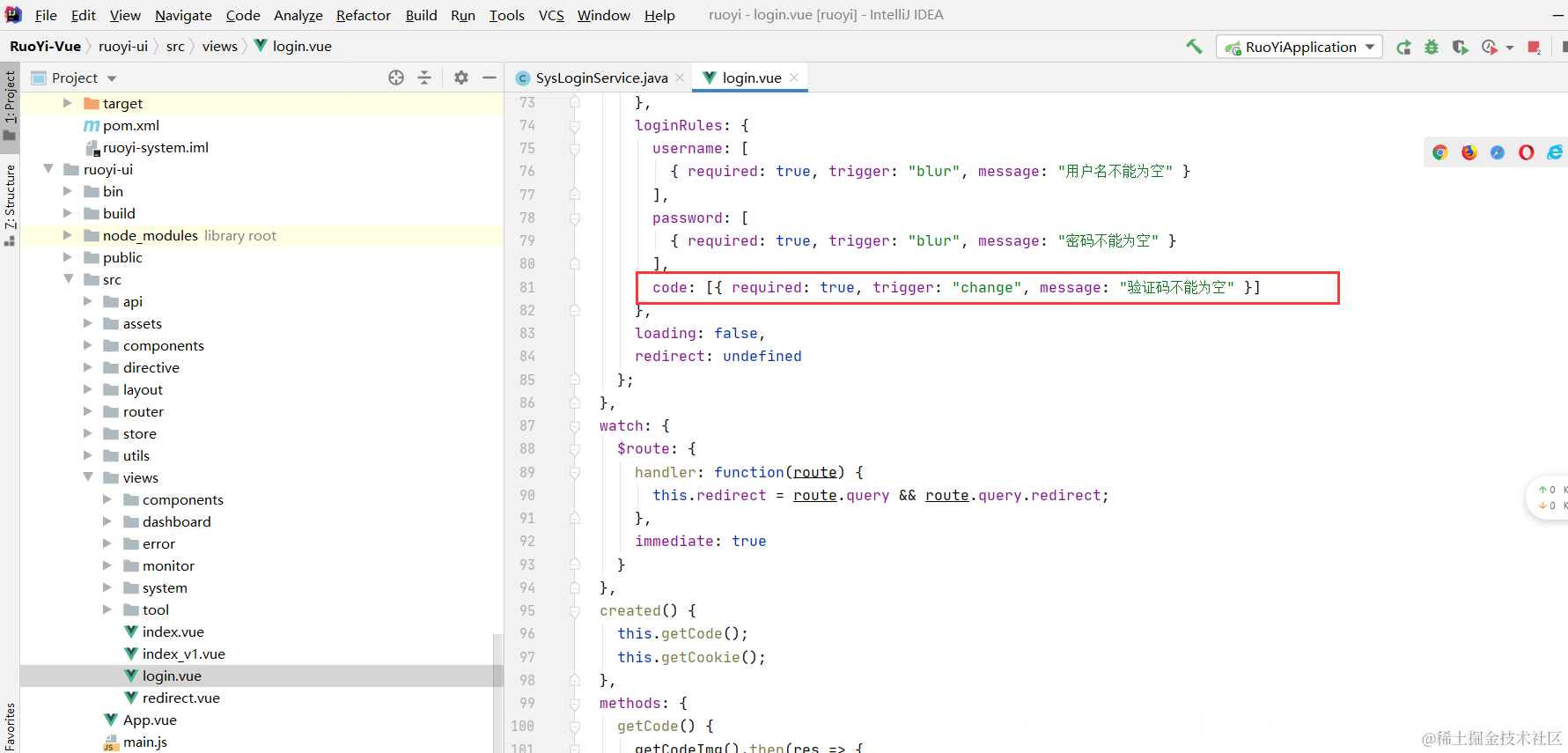The image size is (1568, 753).
Task: Open preview in Chrome browser
Action: tap(1440, 152)
